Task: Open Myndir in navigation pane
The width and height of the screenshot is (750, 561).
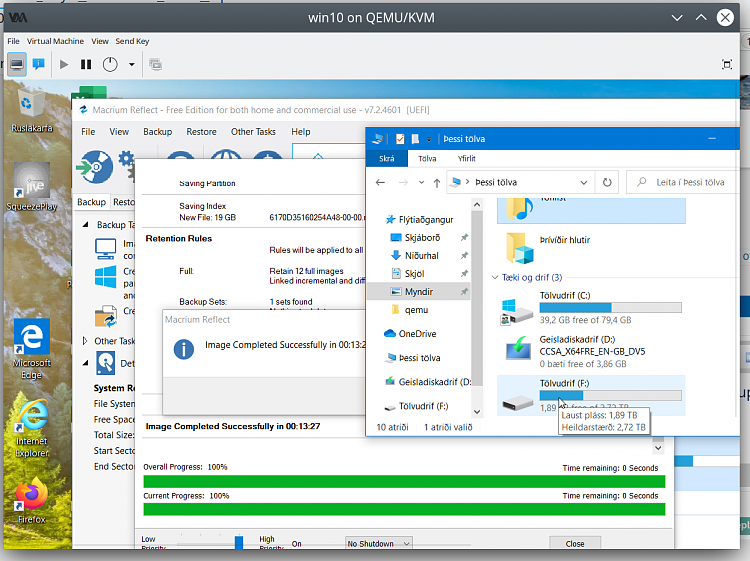Action: [419, 292]
